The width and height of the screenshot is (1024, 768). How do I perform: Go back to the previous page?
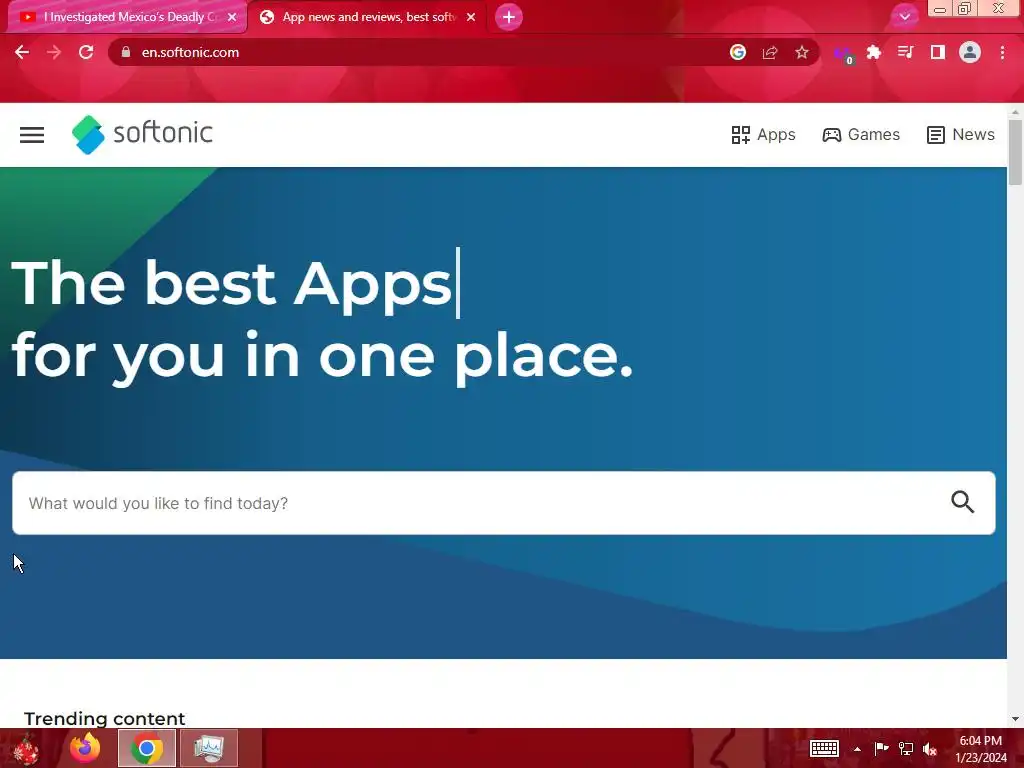coord(22,52)
